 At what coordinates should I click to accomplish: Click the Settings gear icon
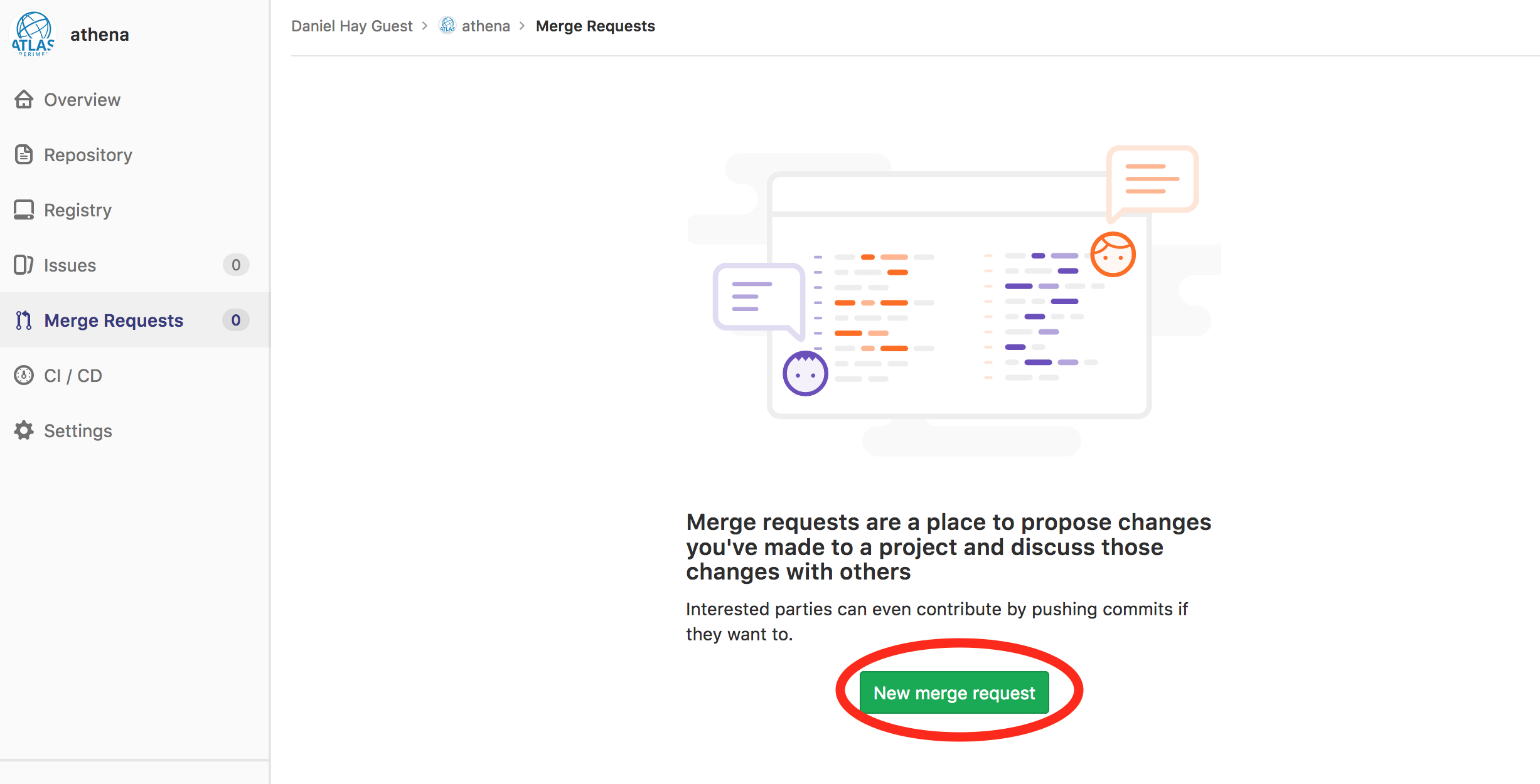pyautogui.click(x=24, y=430)
